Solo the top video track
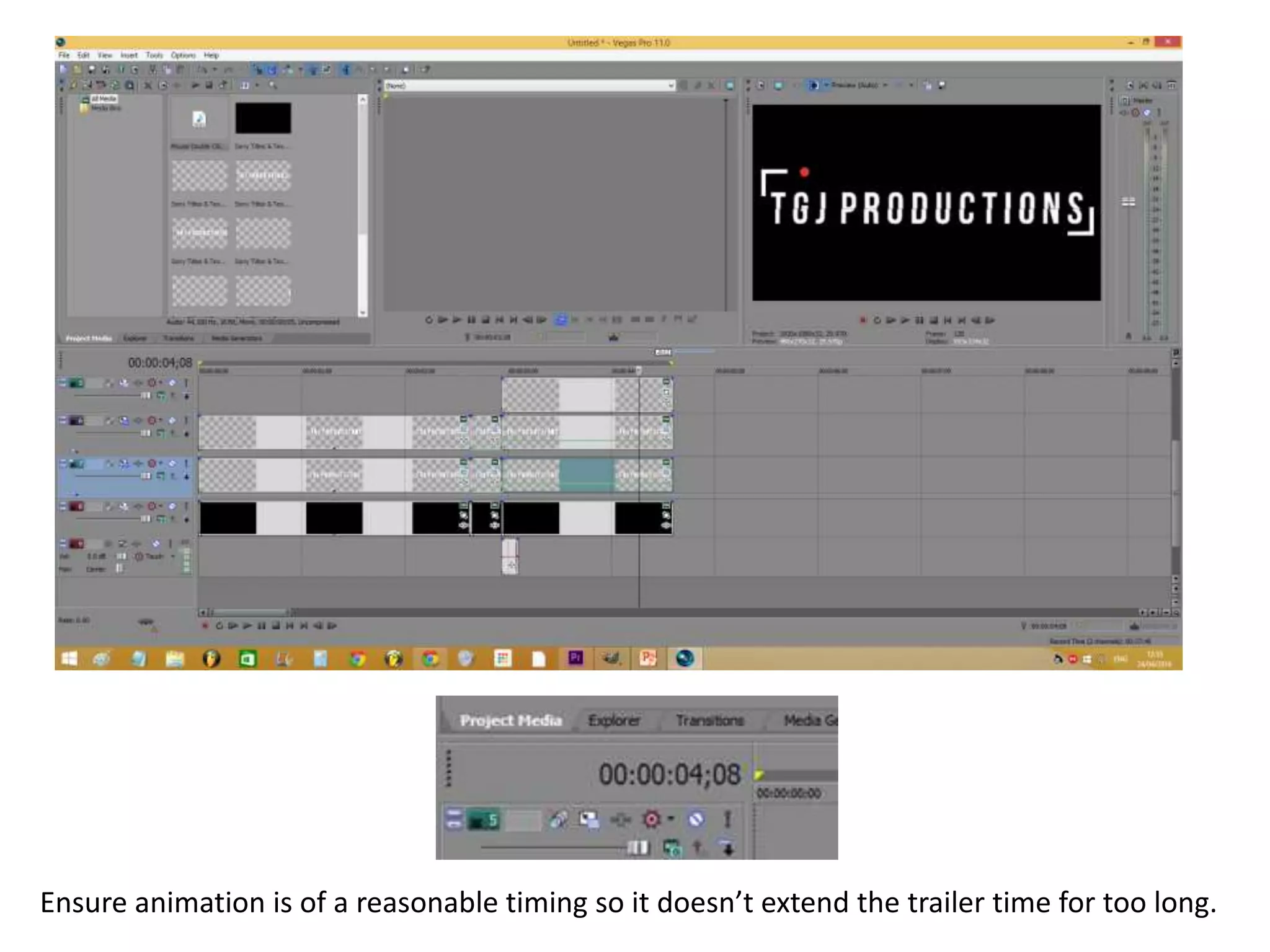The height and width of the screenshot is (952, 1270). click(185, 383)
